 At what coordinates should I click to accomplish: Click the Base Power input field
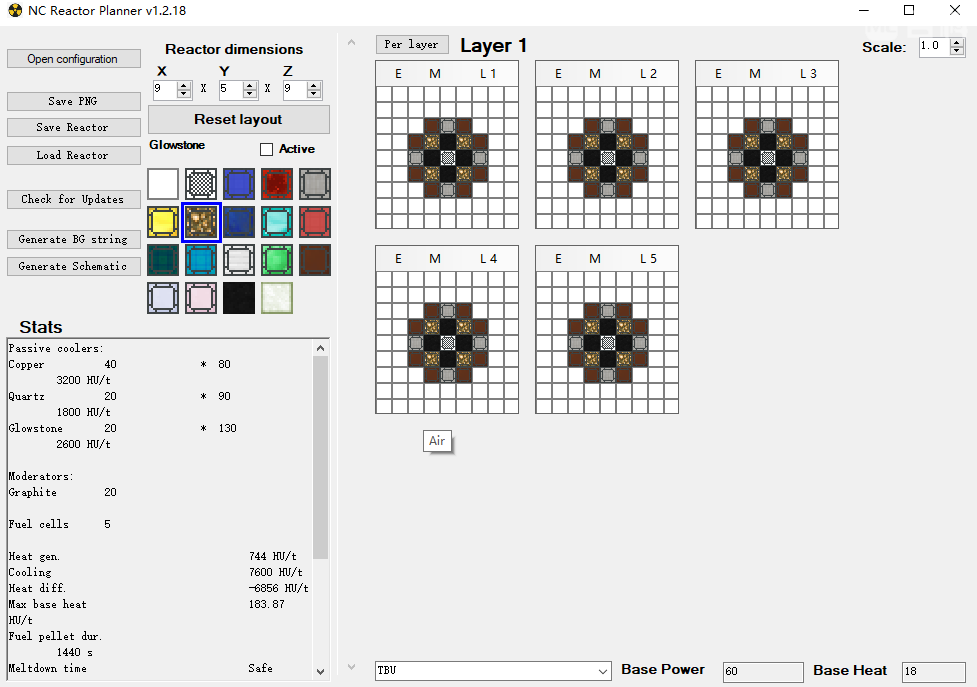click(760, 671)
